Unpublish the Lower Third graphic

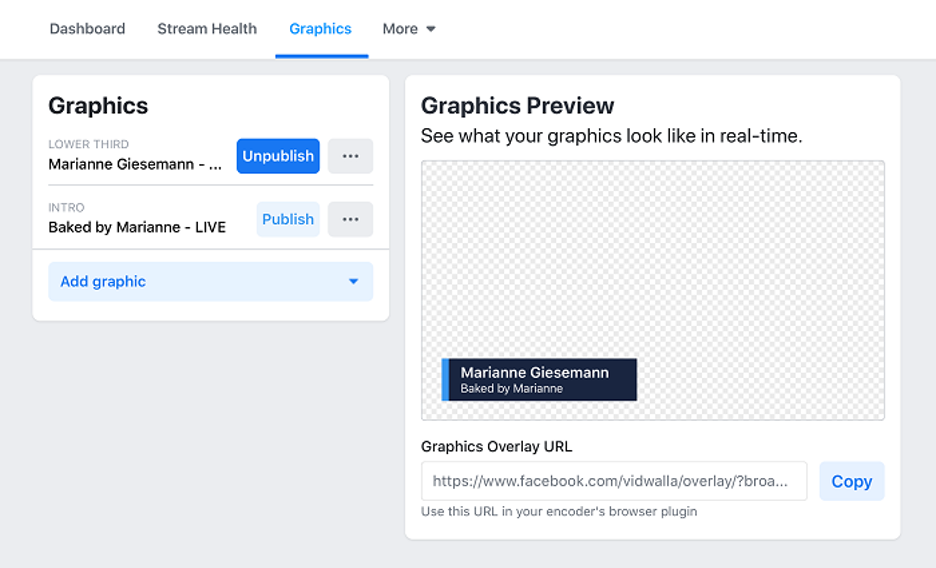[x=278, y=156]
